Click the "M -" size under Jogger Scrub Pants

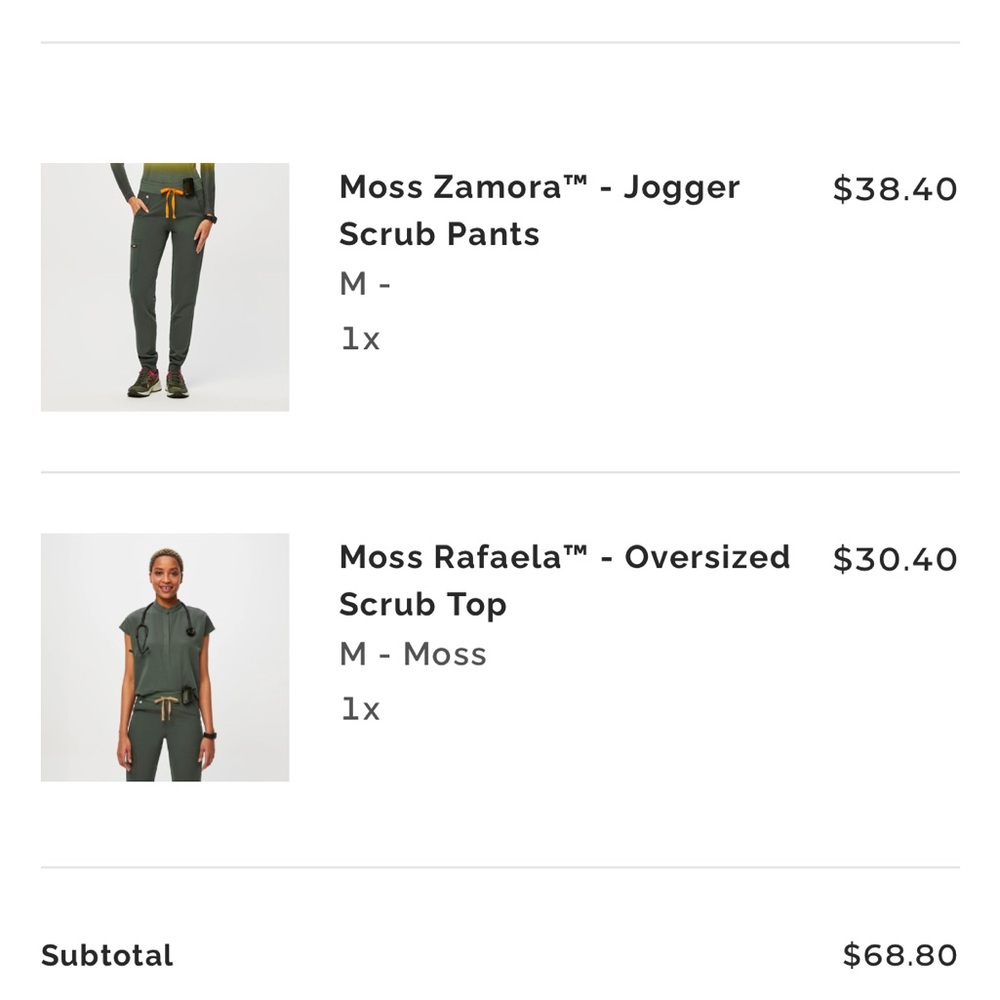pyautogui.click(x=365, y=284)
